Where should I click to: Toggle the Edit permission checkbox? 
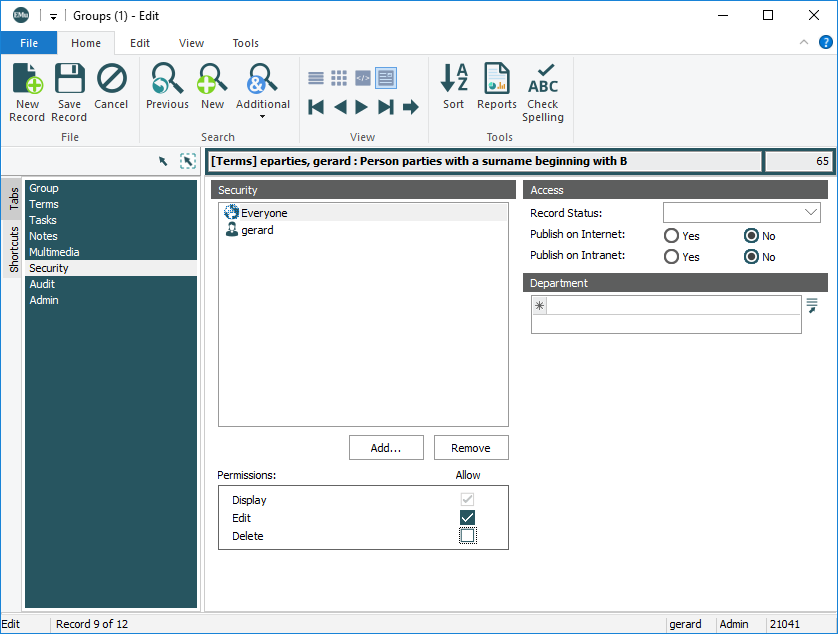click(x=467, y=518)
